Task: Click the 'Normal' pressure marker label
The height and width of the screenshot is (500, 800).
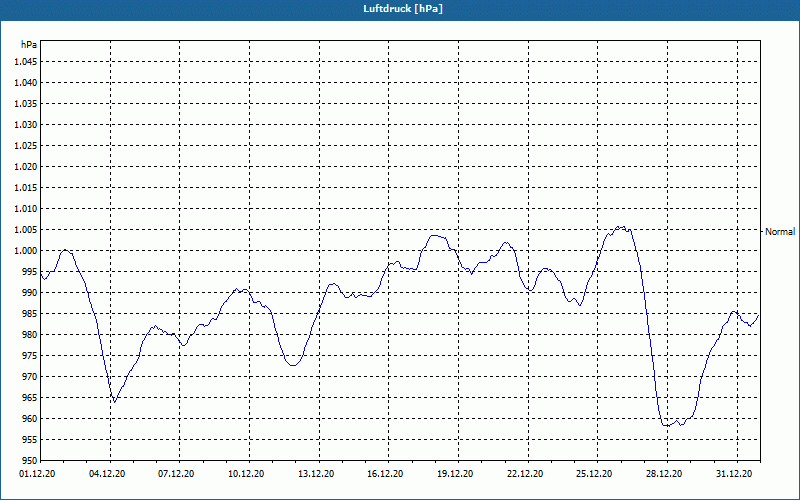Action: [x=780, y=232]
